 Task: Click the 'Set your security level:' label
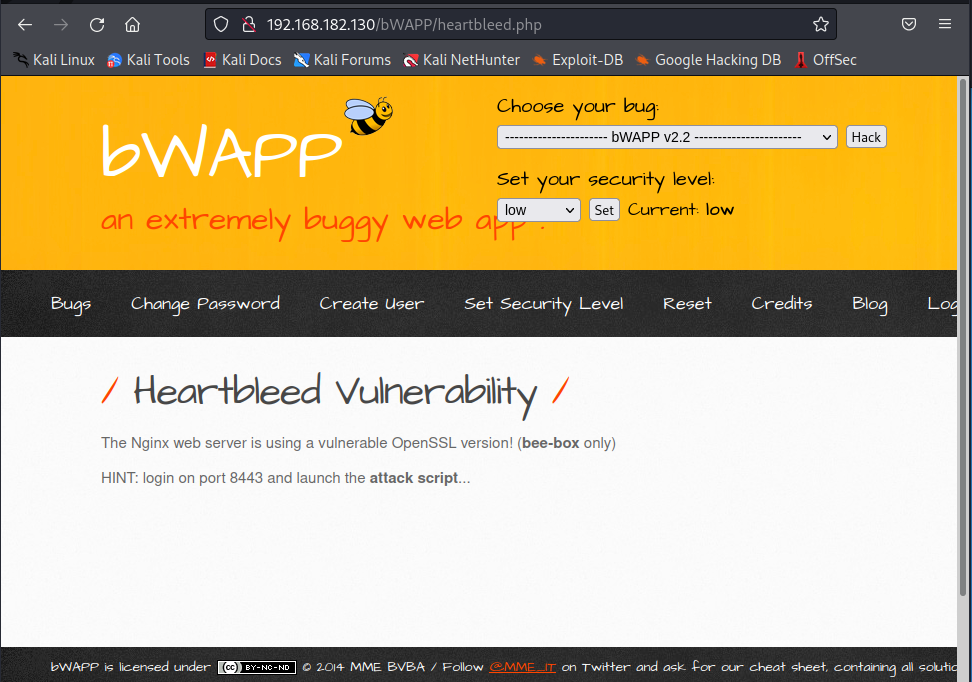click(x=606, y=180)
